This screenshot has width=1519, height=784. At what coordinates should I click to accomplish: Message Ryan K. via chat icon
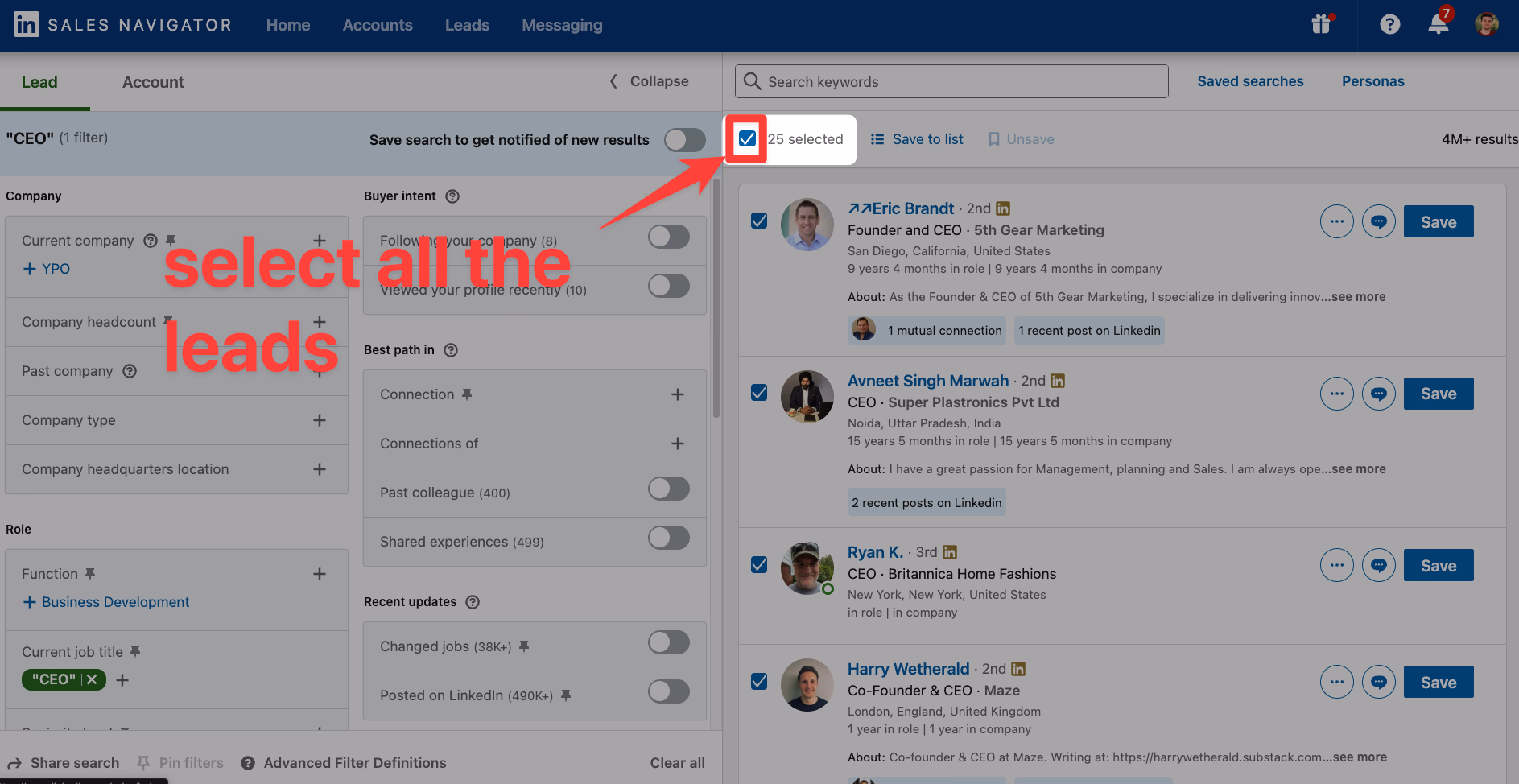[1379, 566]
